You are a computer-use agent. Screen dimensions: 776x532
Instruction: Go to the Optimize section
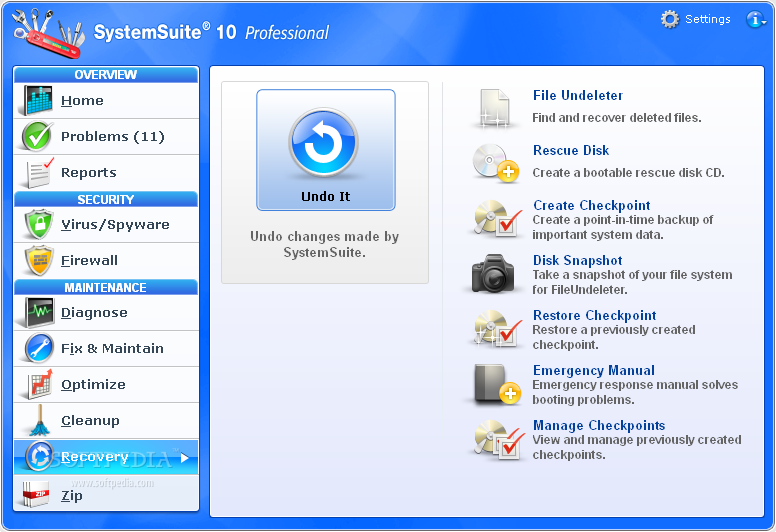coord(106,385)
